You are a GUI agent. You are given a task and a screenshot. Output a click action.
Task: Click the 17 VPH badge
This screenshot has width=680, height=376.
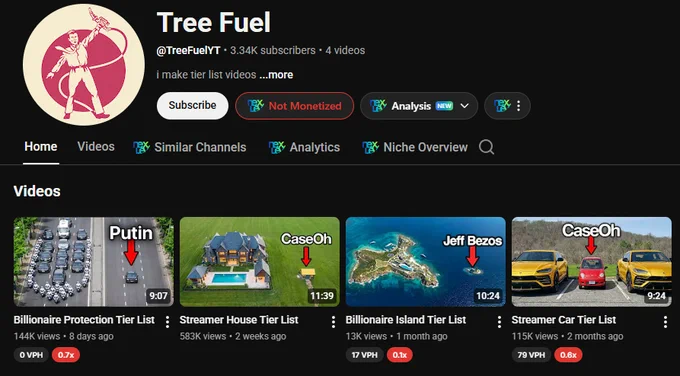364,355
